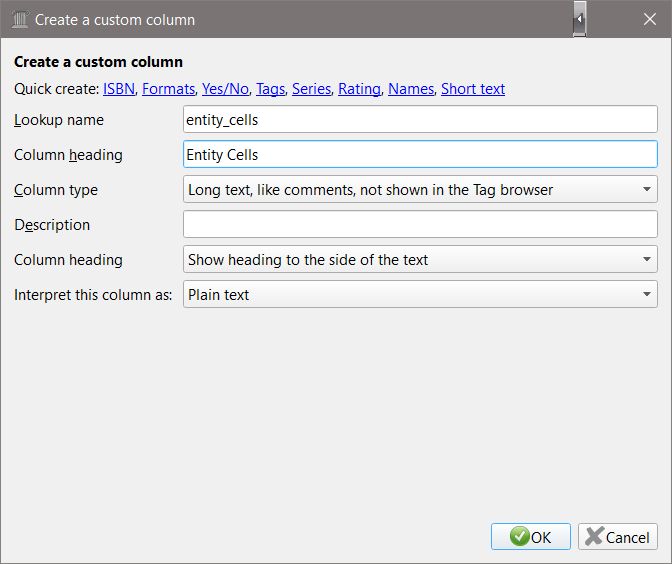
Task: Close the custom column dialog window
Action: click(x=645, y=19)
